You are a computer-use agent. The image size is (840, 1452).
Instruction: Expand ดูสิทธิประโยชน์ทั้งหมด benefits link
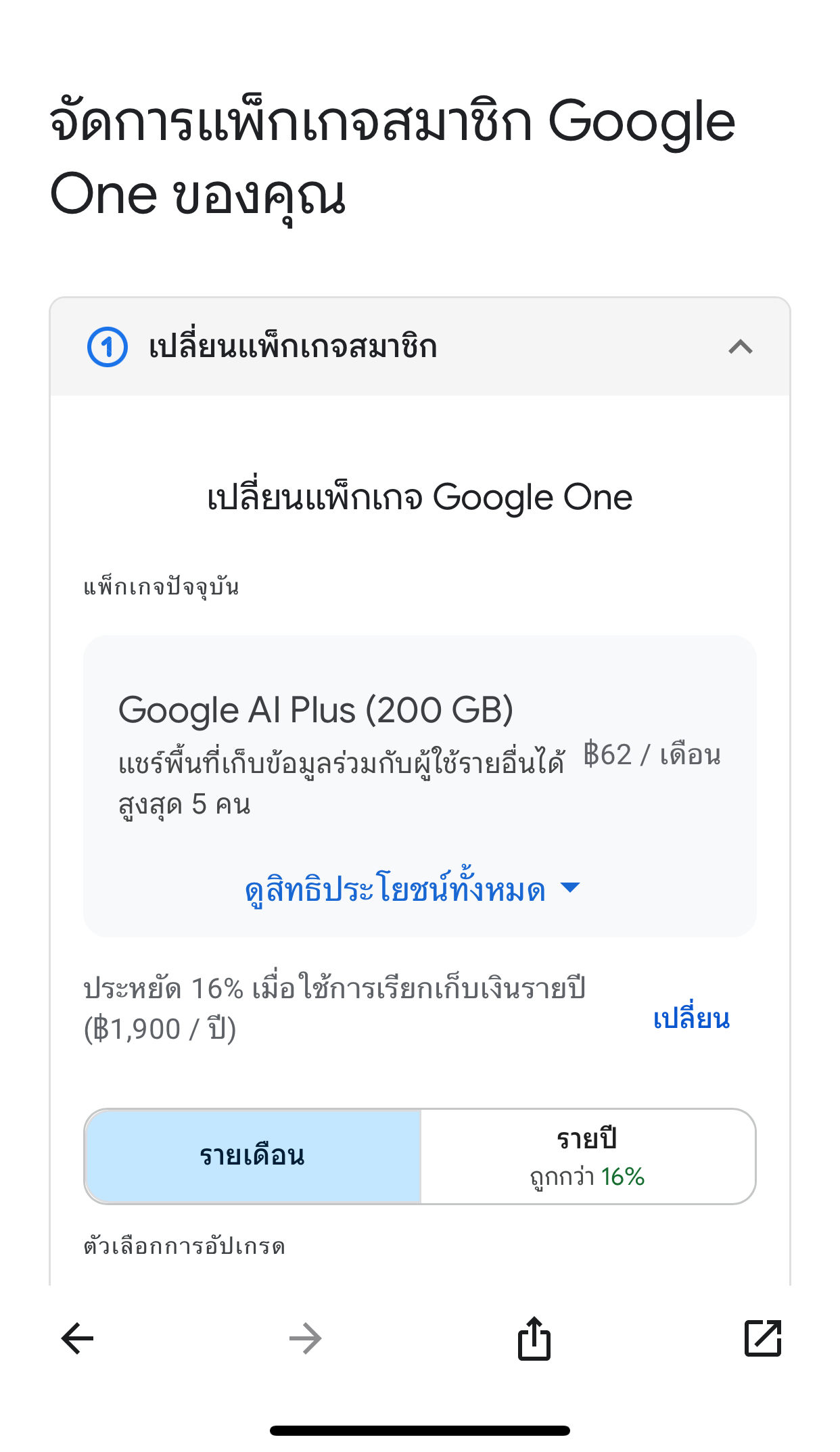click(395, 889)
